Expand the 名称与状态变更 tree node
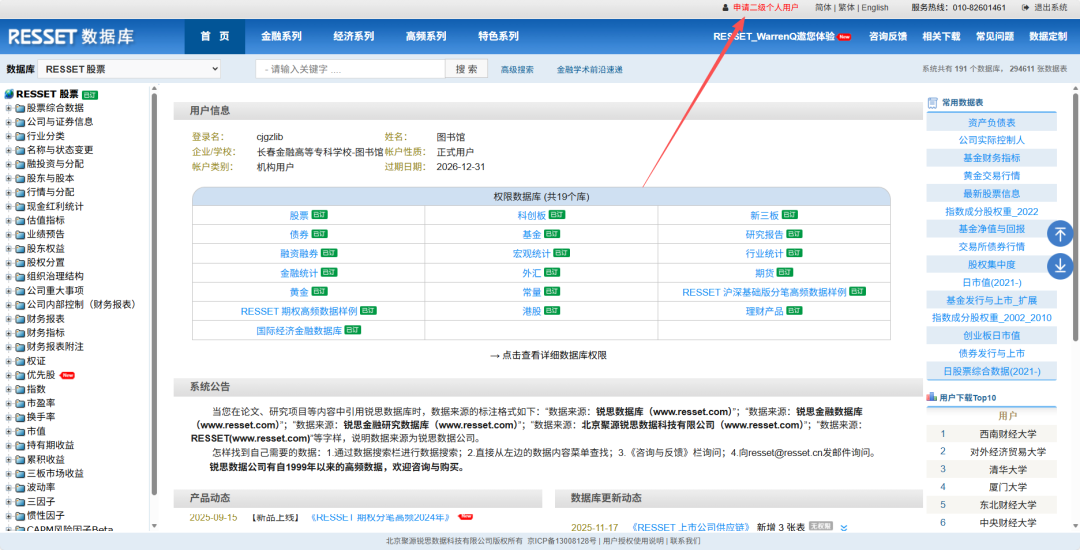 [x=9, y=150]
